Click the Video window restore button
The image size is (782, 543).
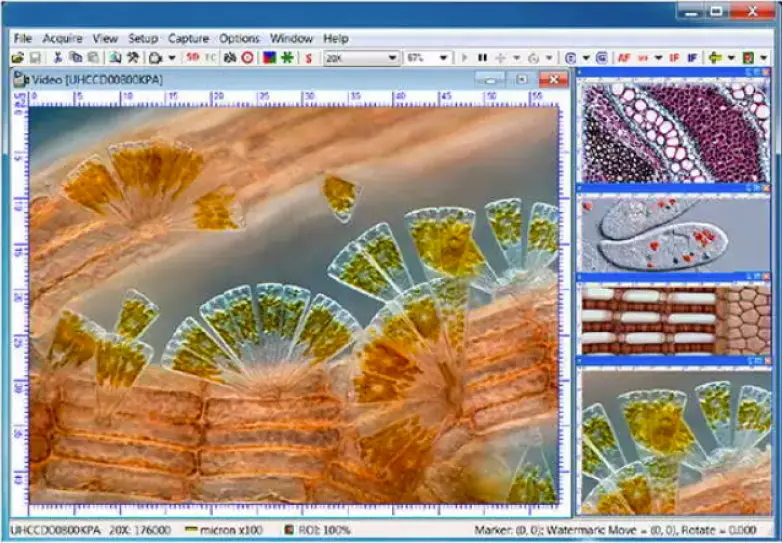click(521, 80)
